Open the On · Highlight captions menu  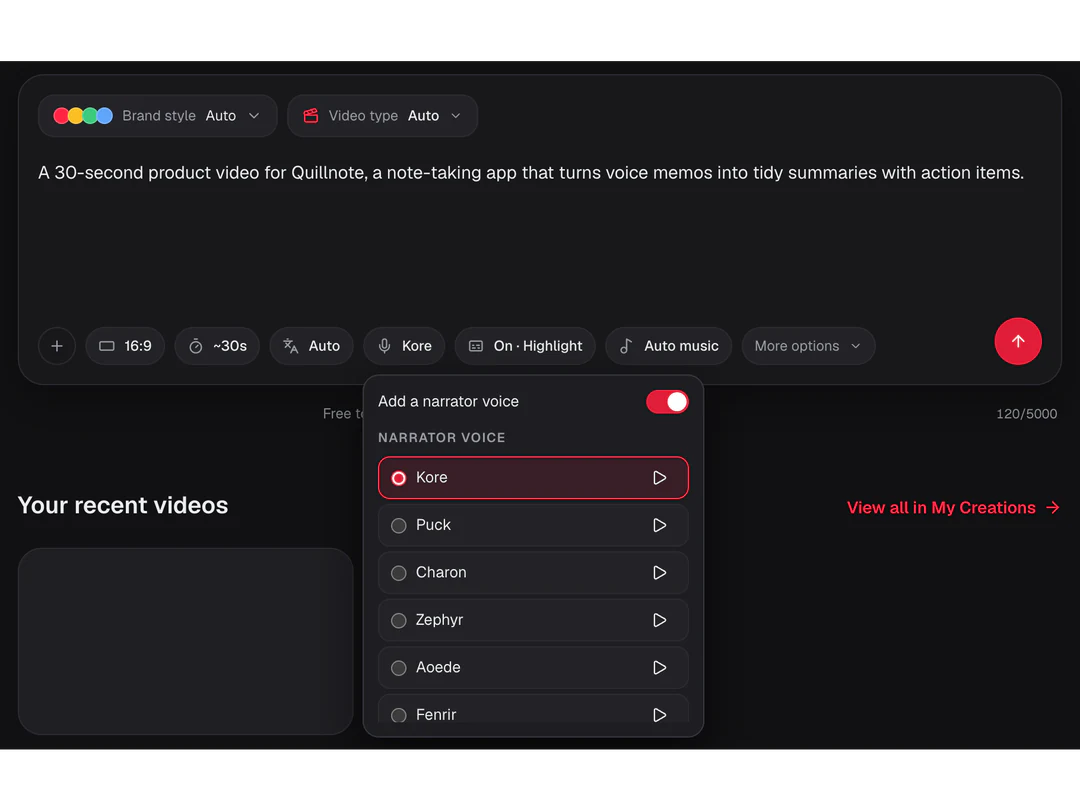(525, 346)
